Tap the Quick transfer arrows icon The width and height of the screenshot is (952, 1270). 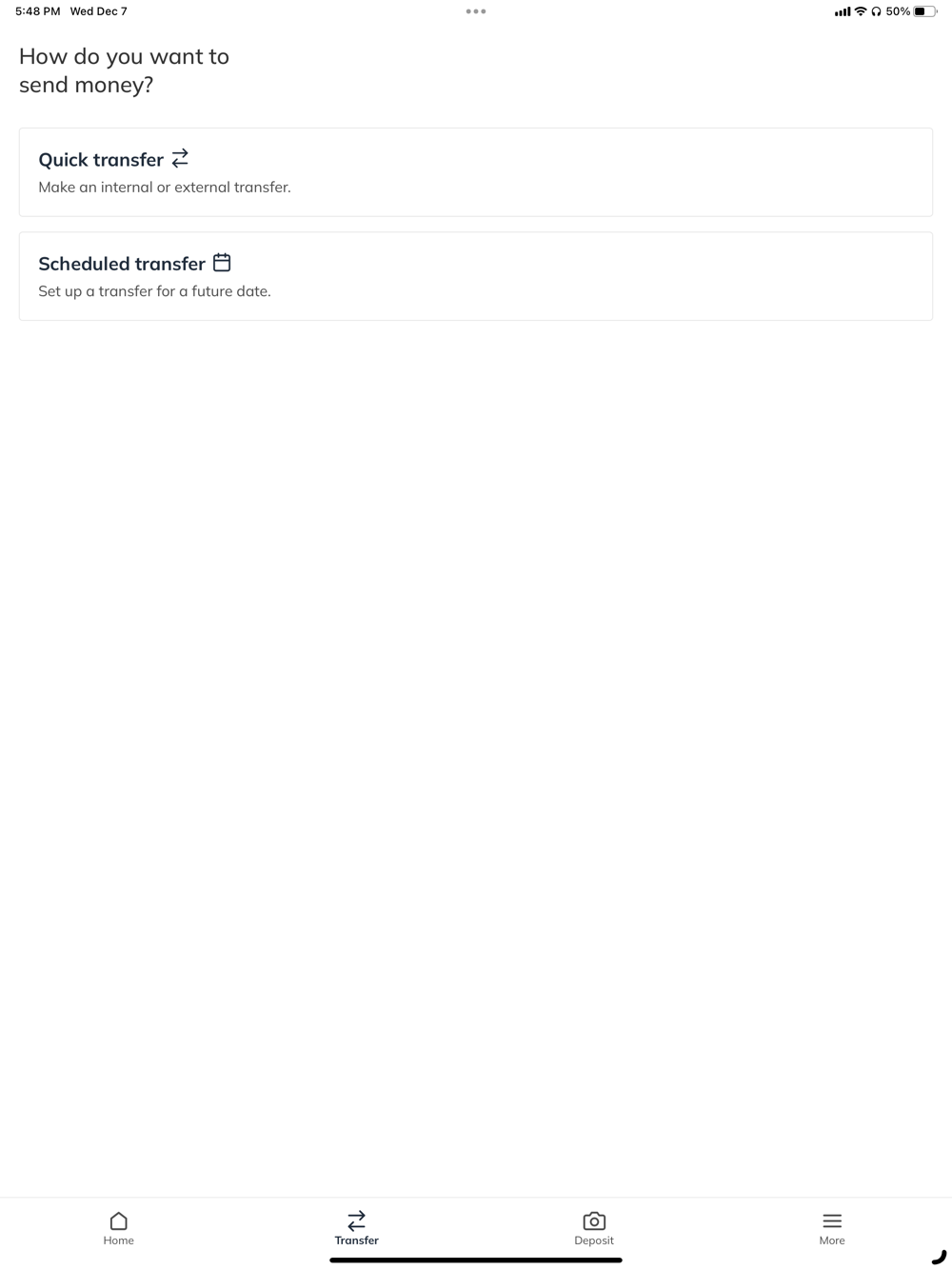point(180,158)
